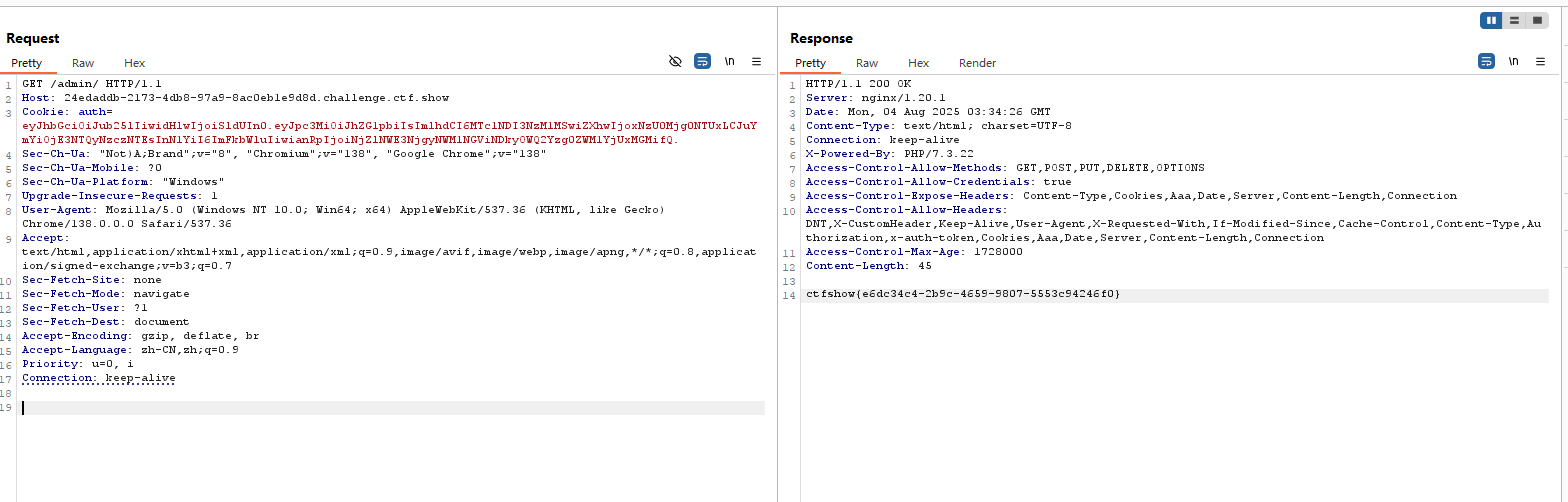The height and width of the screenshot is (502, 1568).
Task: Click the Access-Control-Allow-Credentials line
Action: (939, 182)
